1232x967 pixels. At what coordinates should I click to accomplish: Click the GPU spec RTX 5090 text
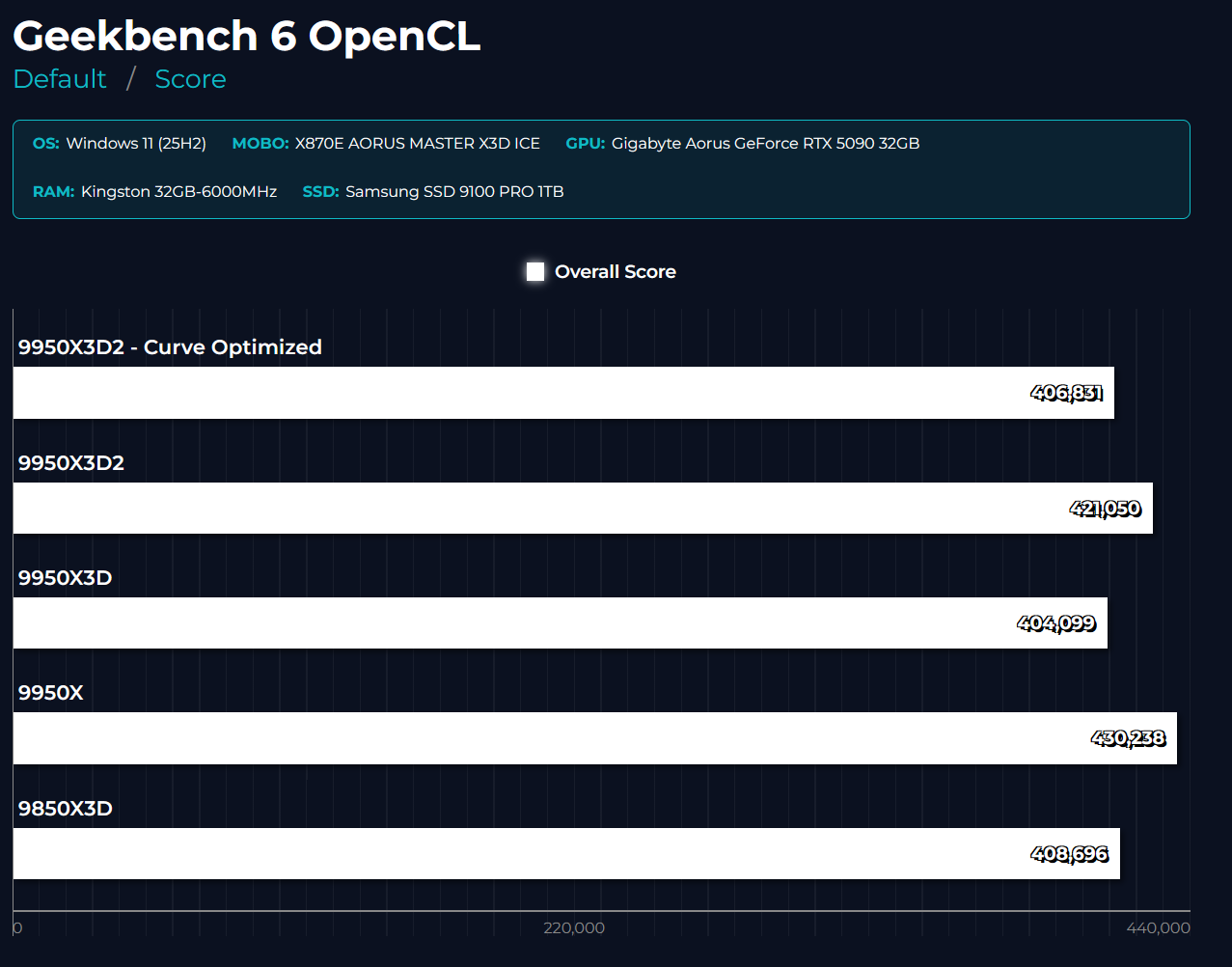[x=765, y=144]
